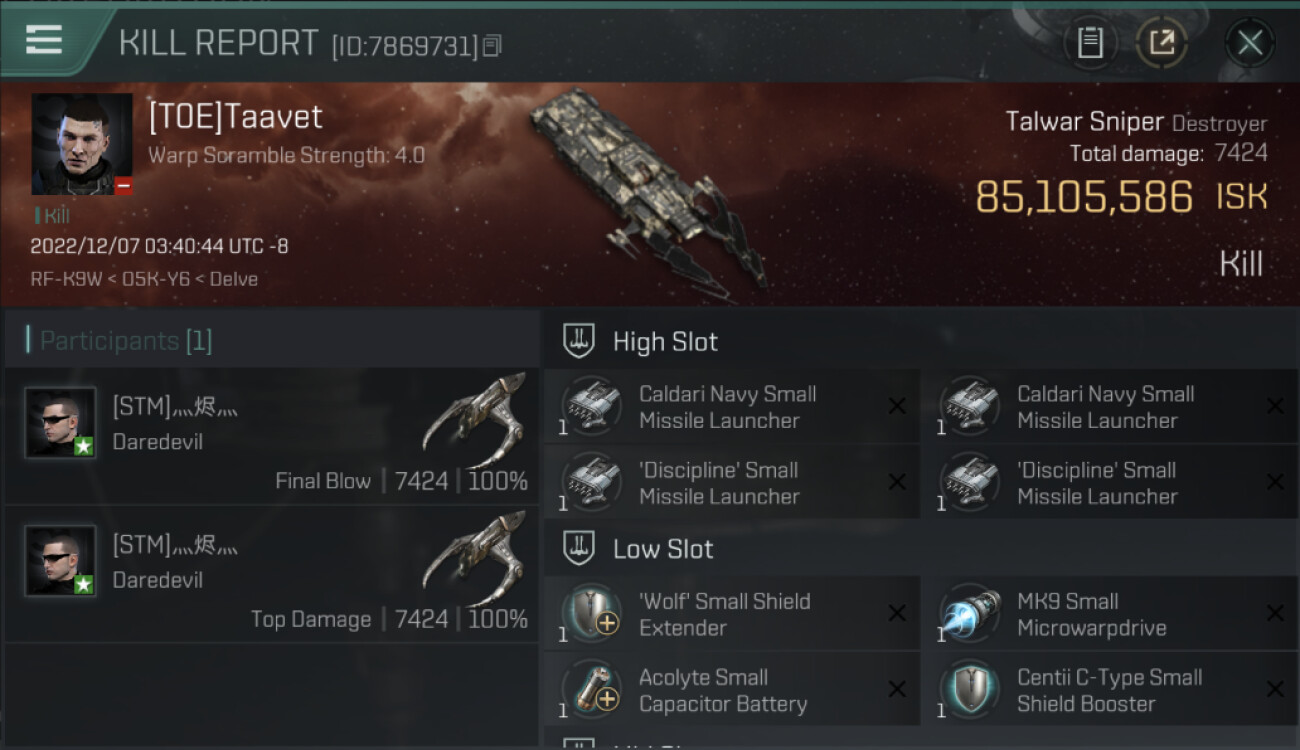Select the Acolyte Small Capacitor Battery icon

pos(591,688)
